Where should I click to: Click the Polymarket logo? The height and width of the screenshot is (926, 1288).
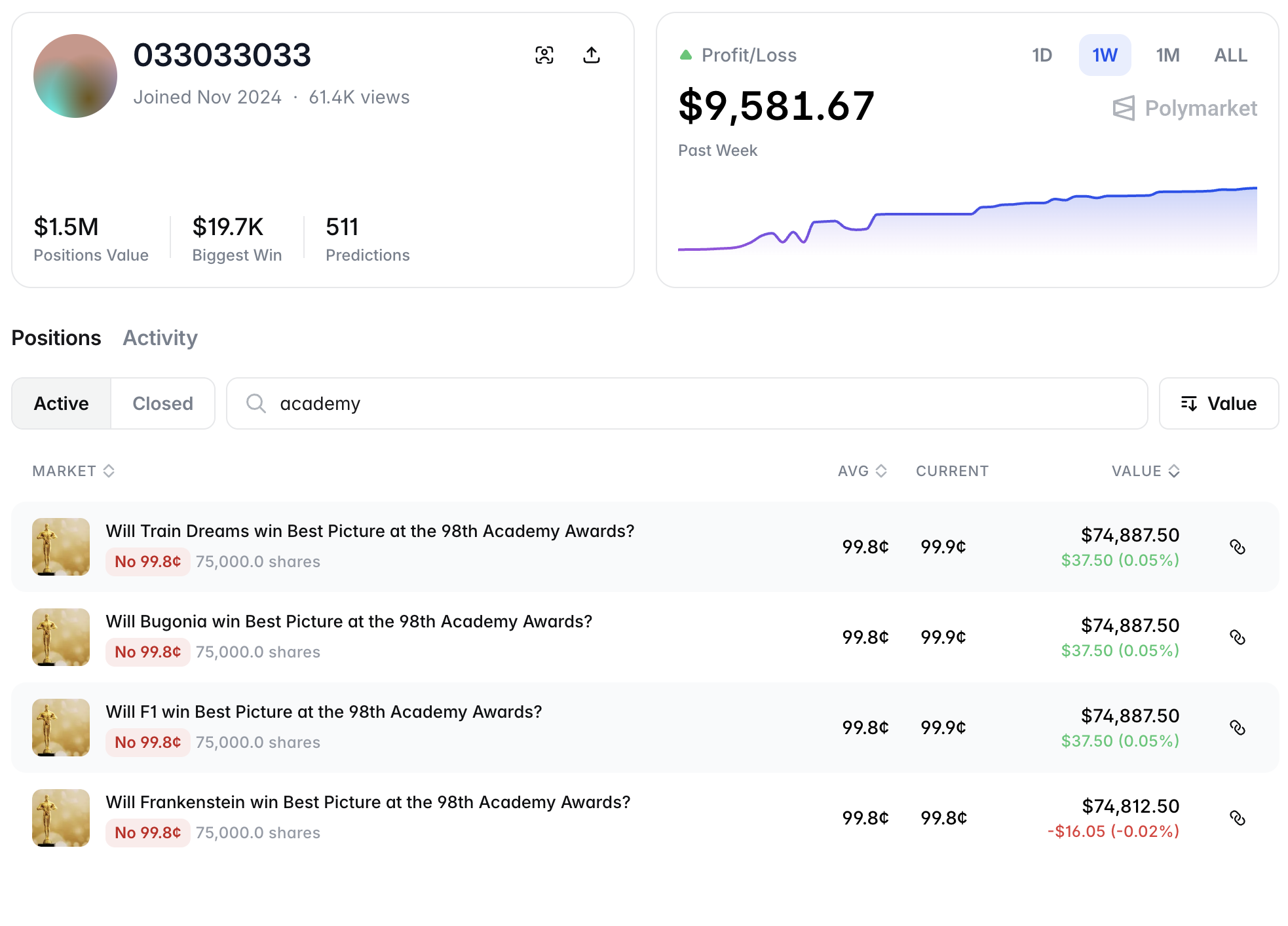pyautogui.click(x=1184, y=108)
